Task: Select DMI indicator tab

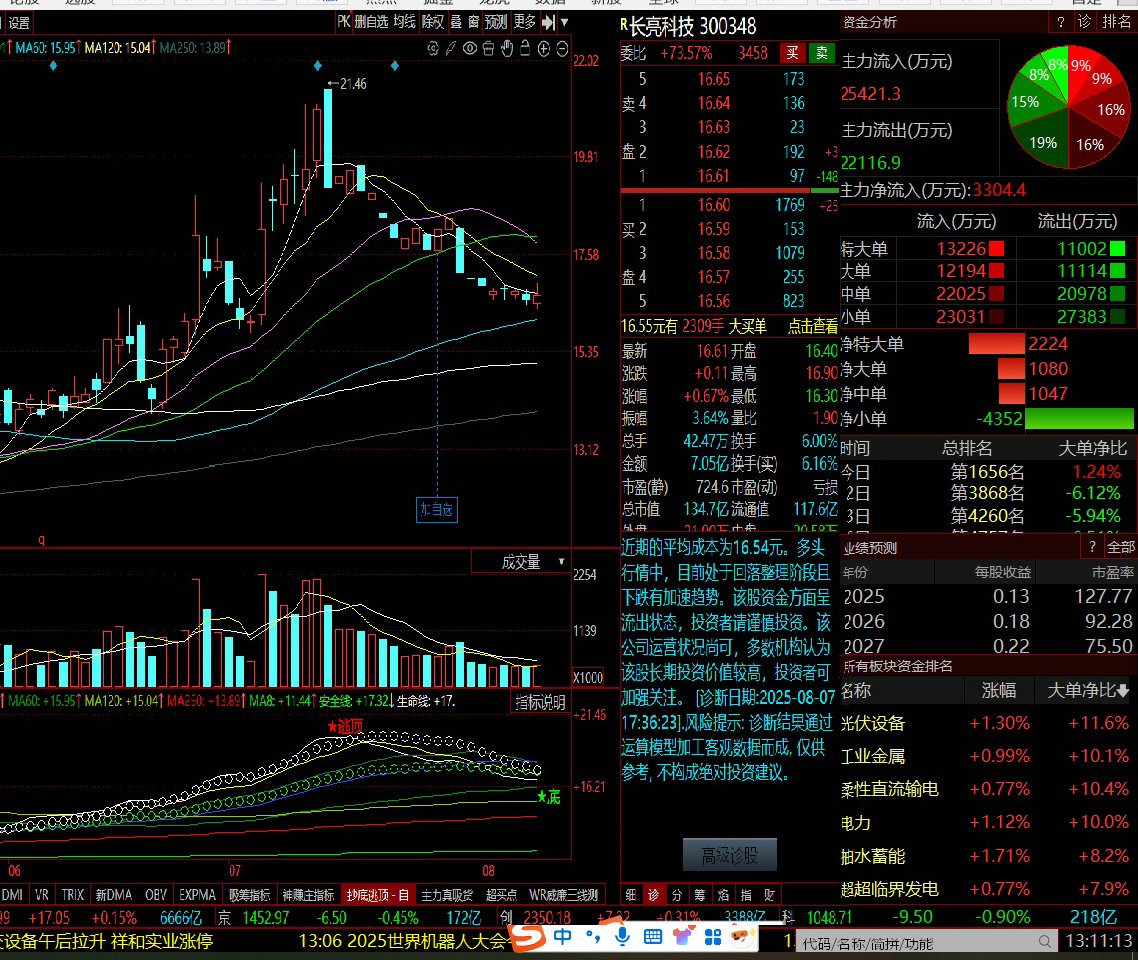Action: (x=12, y=895)
